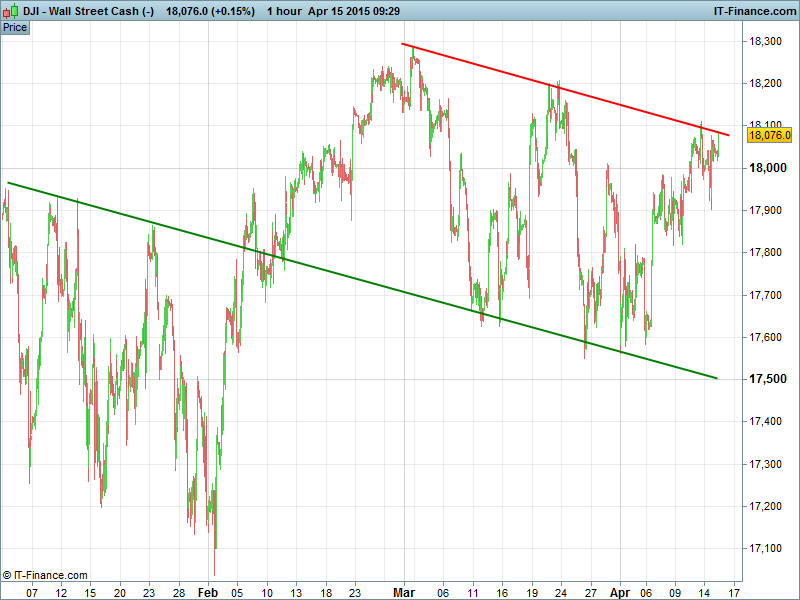Click the yellow 18,076.0 current price tag
800x600 pixels.
click(770, 135)
